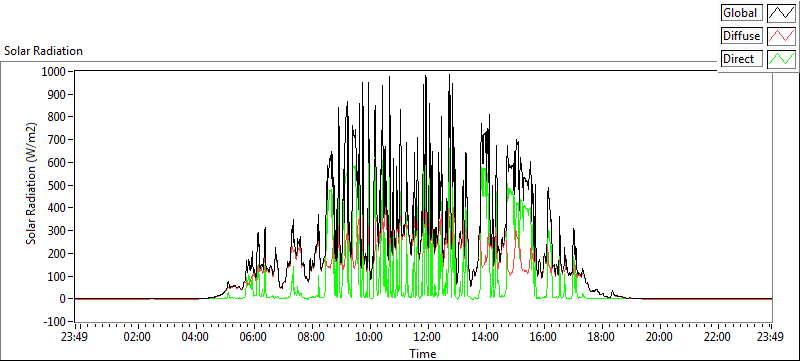Click the Global plot legend label
The width and height of the screenshot is (800, 361).
tap(742, 13)
